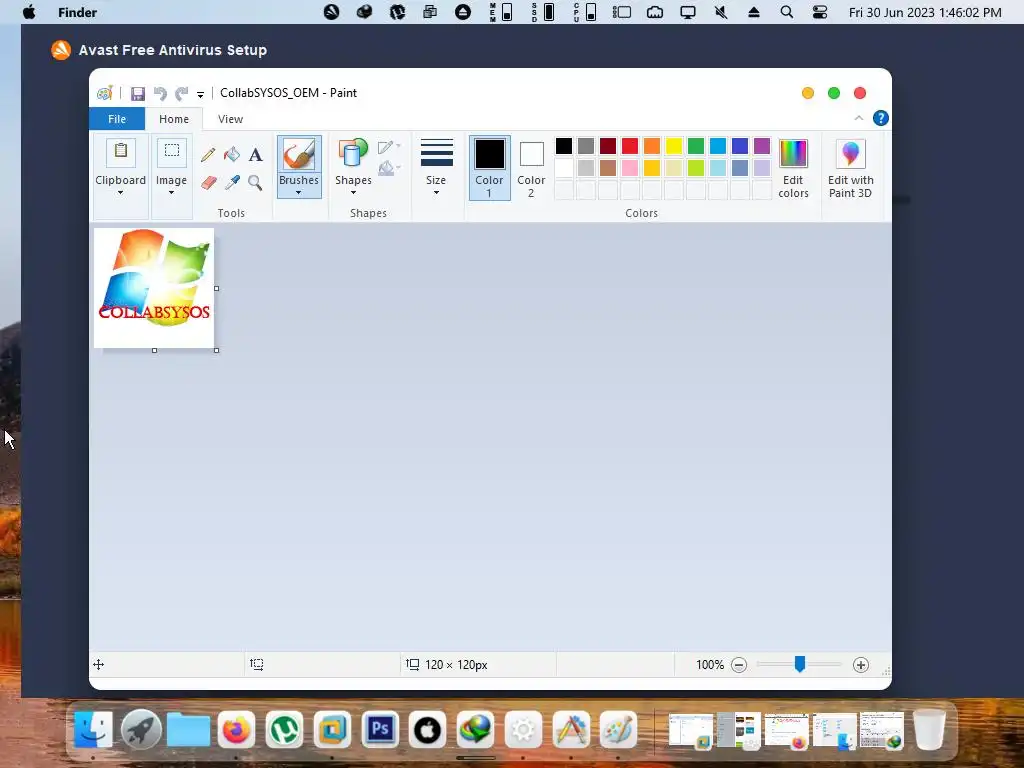Expand the Image dropdown arrow
Viewport: 1024px width, 768px height.
point(171,193)
